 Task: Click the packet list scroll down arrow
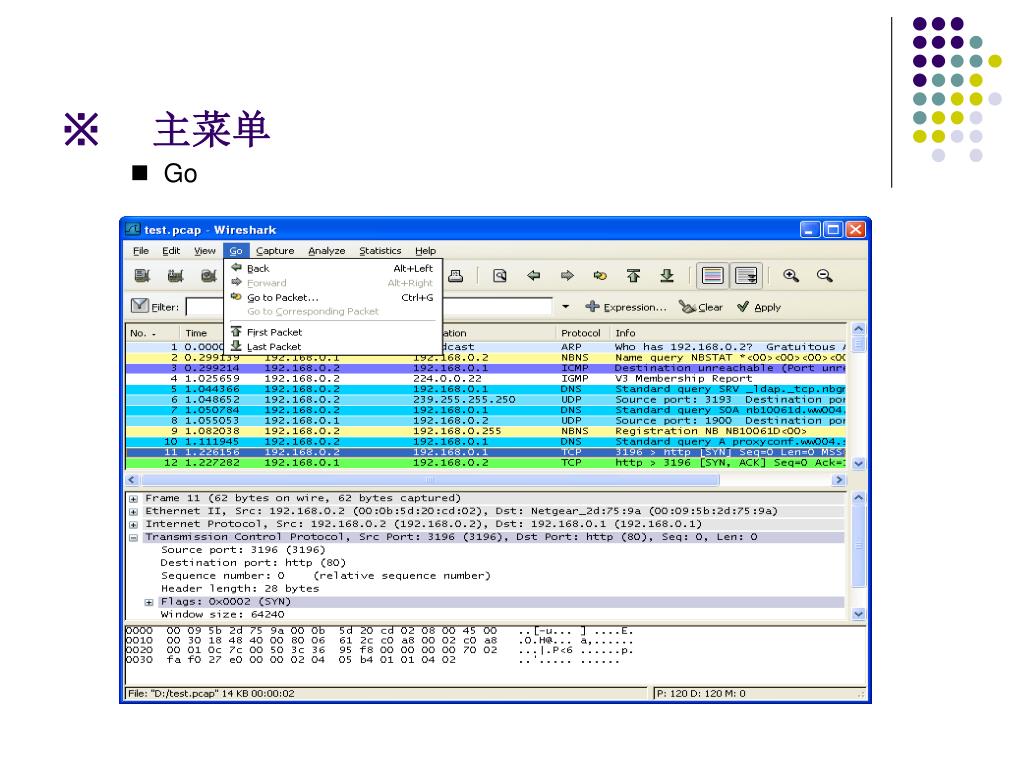click(859, 464)
